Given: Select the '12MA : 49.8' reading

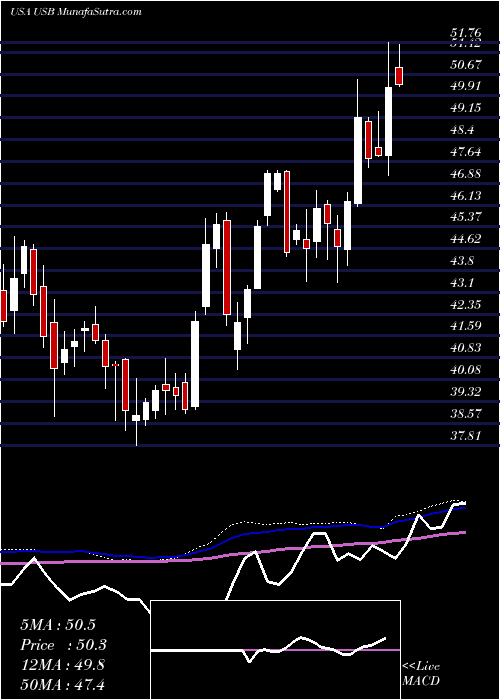Looking at the screenshot, I should point(62,665).
